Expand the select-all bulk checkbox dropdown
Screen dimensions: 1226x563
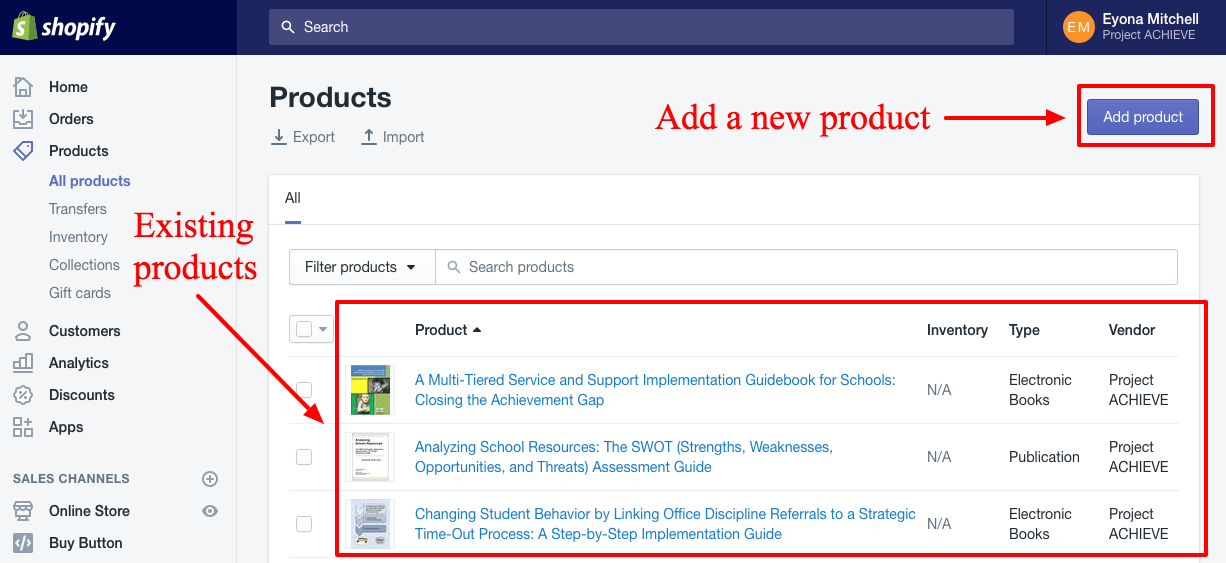pos(322,329)
